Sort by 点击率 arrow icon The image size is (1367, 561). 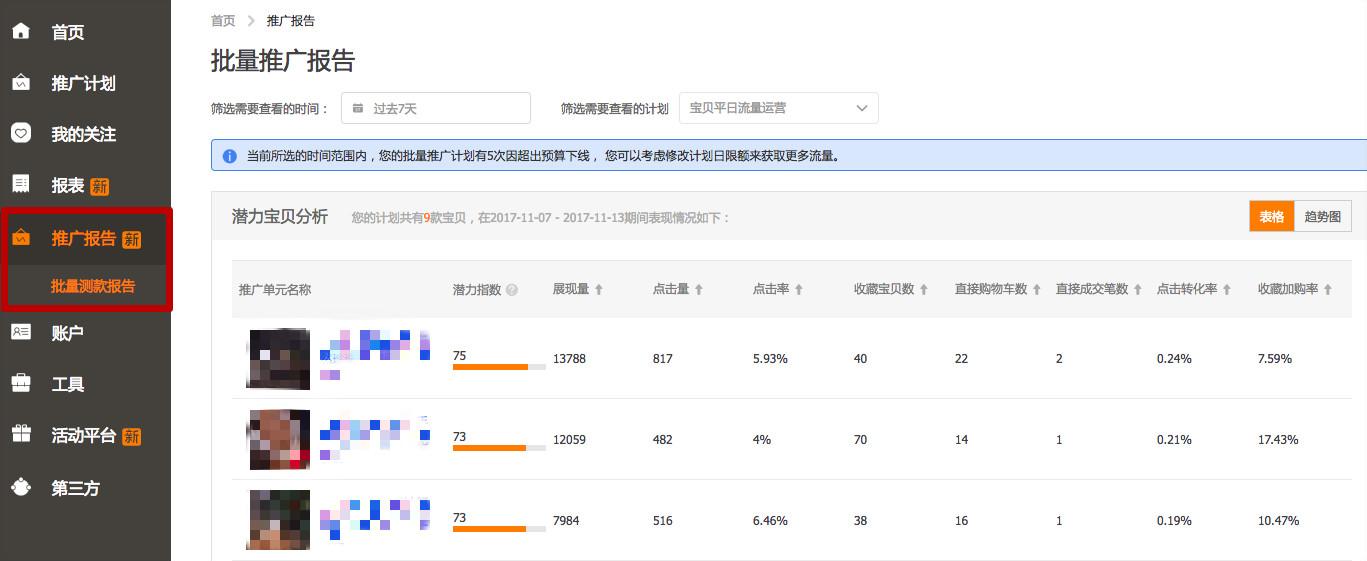pyautogui.click(x=799, y=289)
